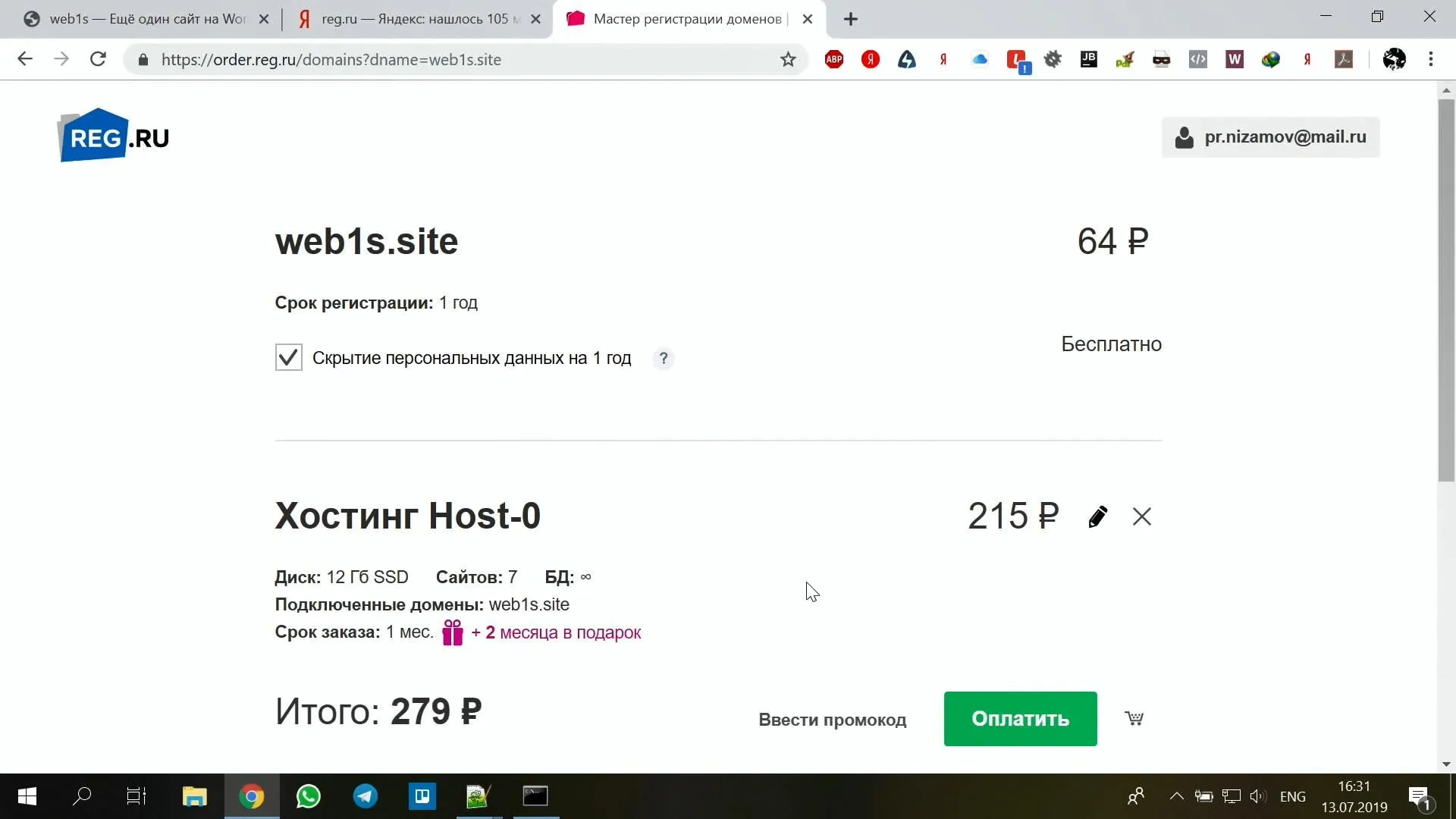Viewport: 1456px width, 819px height.
Task: Open the shopping cart icon next to Оплатить
Action: click(x=1134, y=718)
